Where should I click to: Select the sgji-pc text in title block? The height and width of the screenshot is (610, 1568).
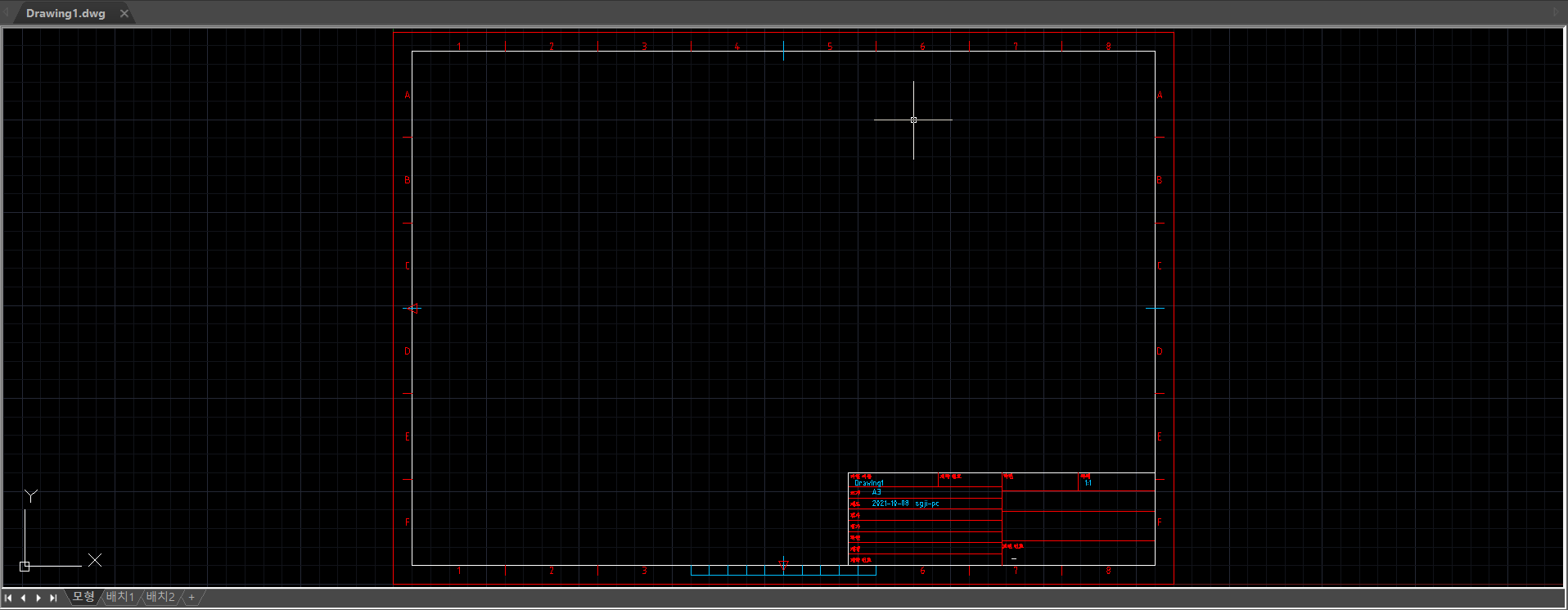click(927, 504)
